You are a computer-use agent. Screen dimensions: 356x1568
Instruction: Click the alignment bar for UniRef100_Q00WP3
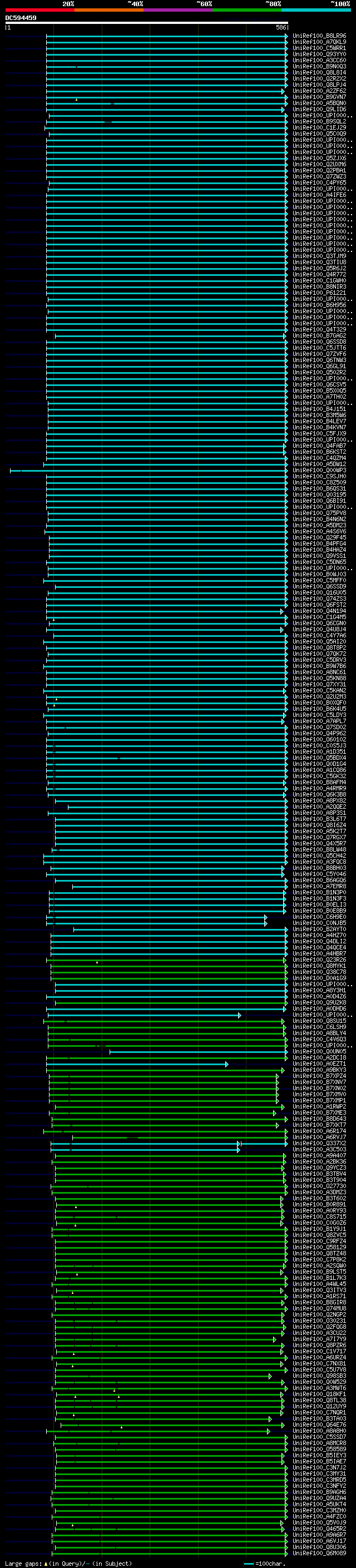pos(149,471)
